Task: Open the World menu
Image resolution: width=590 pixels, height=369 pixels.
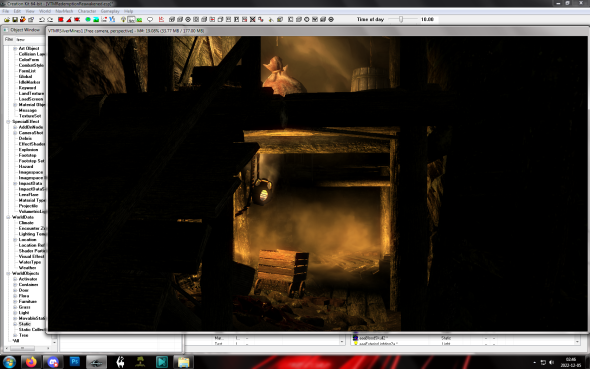Action: click(44, 11)
